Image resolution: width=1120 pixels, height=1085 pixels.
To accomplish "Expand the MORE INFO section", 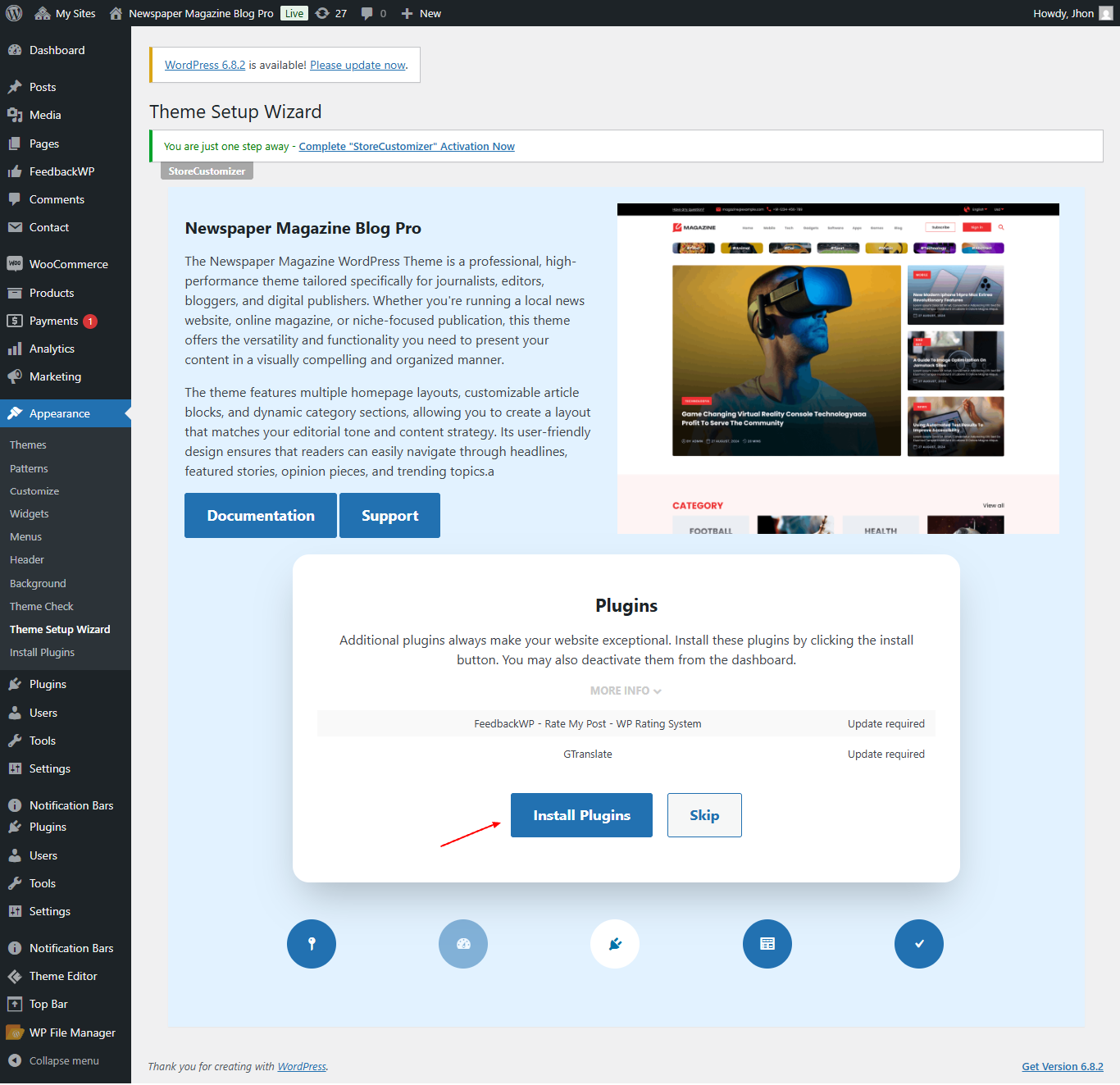I will 626,691.
